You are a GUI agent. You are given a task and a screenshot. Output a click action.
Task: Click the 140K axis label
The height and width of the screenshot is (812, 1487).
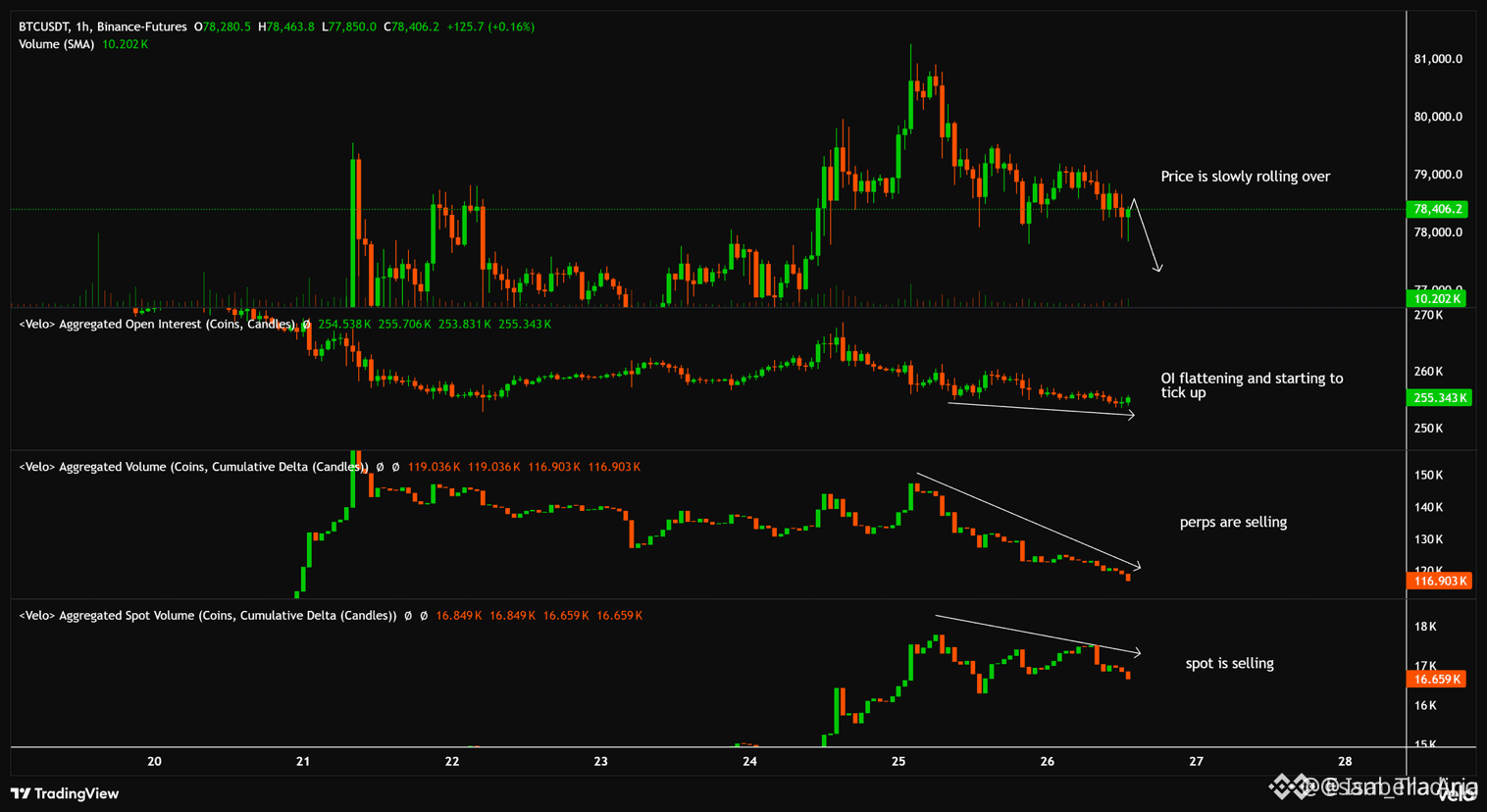point(1428,508)
